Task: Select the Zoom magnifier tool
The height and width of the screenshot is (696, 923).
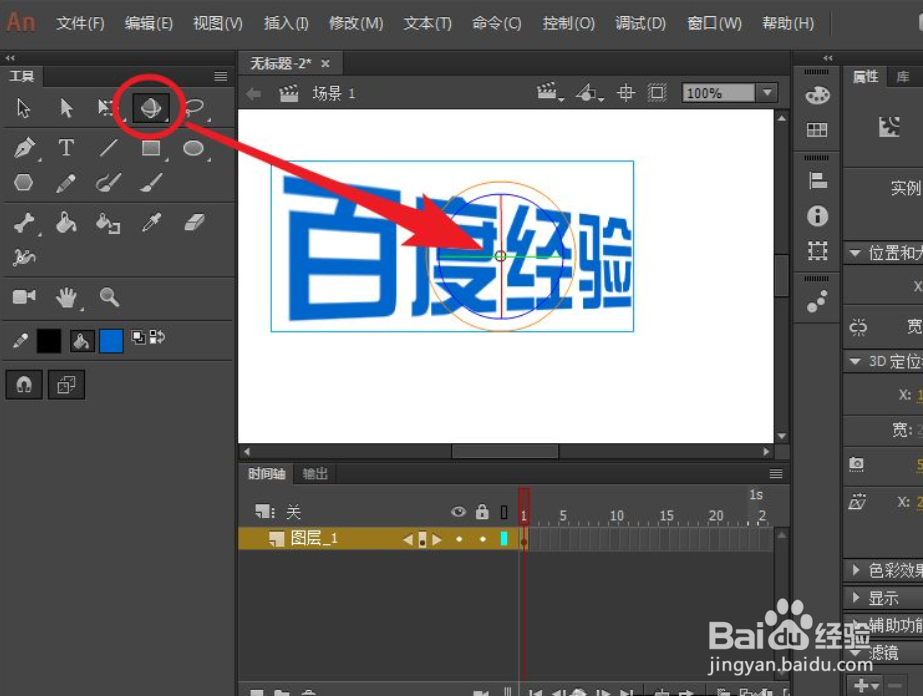Action: (109, 297)
